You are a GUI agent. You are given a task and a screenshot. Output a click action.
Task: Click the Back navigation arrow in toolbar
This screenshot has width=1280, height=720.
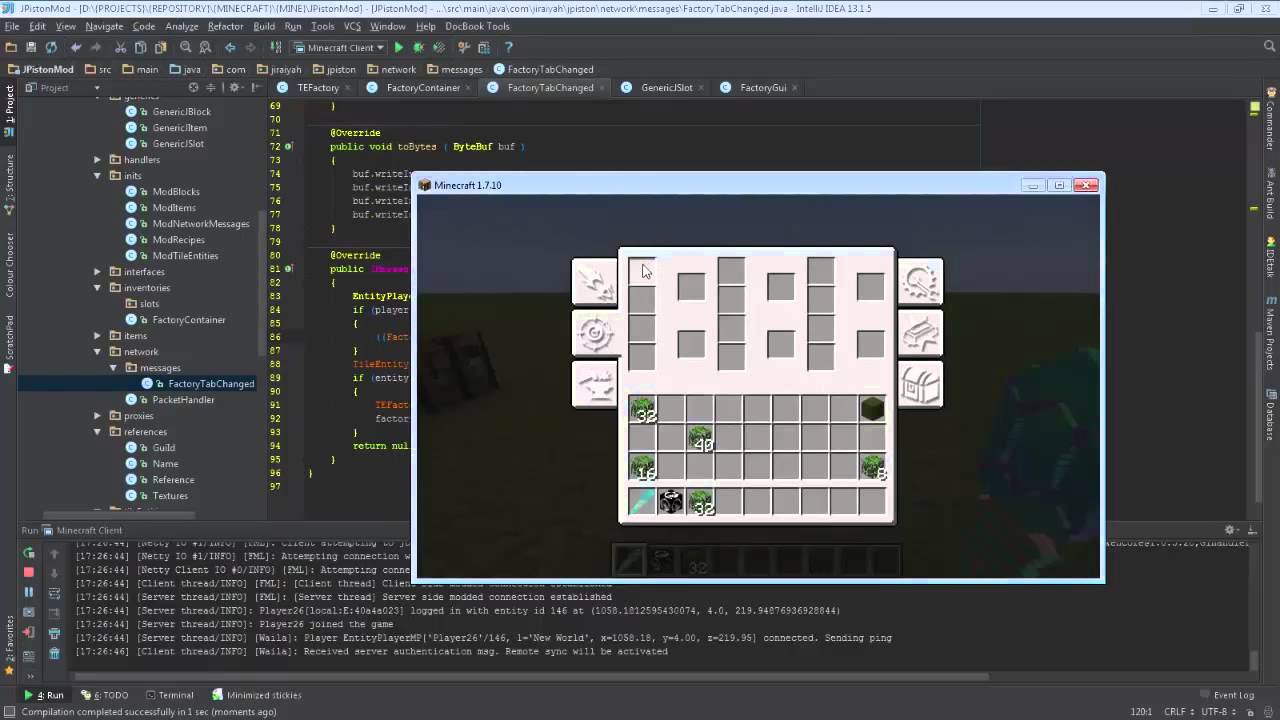point(230,47)
